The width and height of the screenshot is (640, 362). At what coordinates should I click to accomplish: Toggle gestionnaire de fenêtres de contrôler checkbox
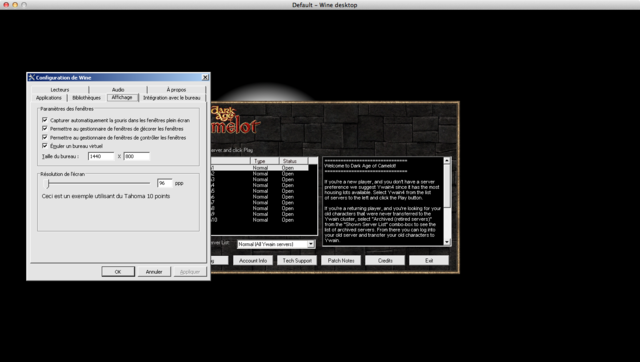point(45,137)
